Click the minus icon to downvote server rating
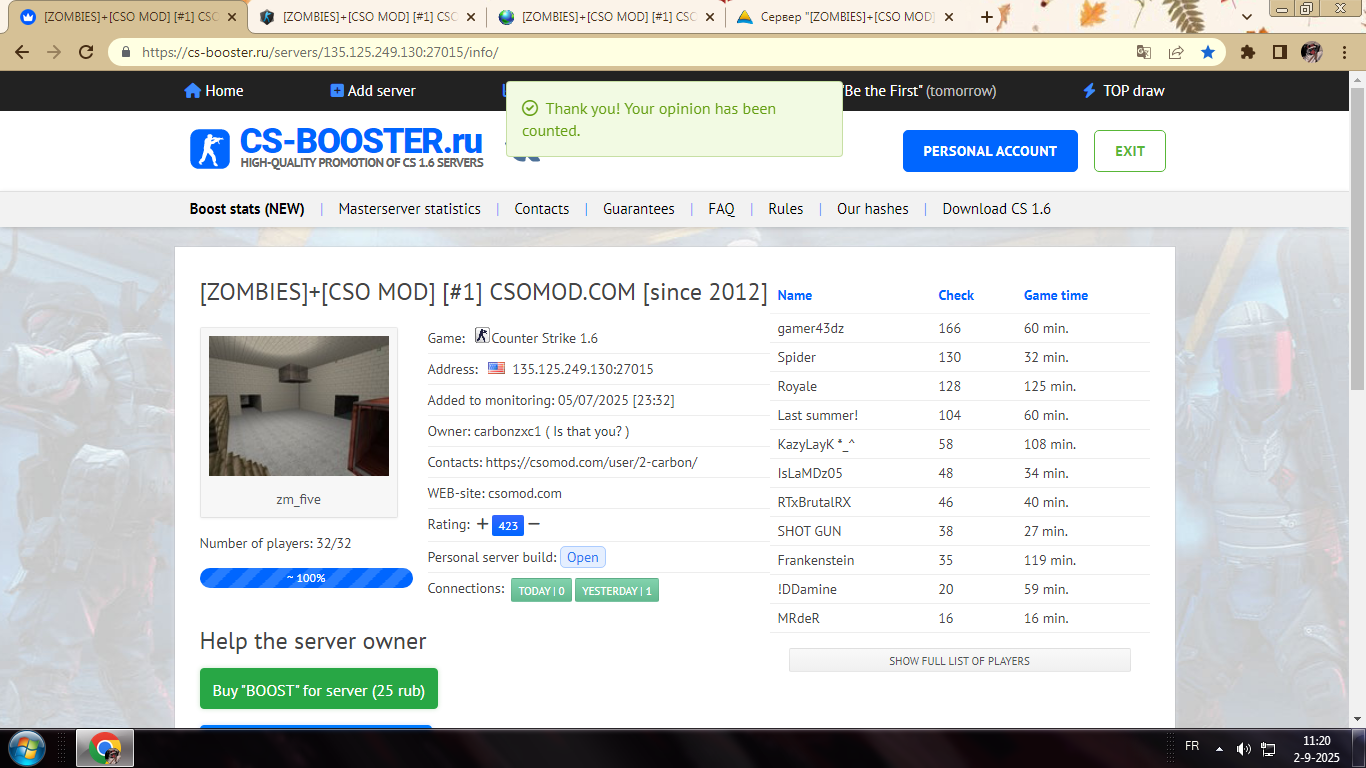Viewport: 1366px width, 768px height. pyautogui.click(x=534, y=524)
